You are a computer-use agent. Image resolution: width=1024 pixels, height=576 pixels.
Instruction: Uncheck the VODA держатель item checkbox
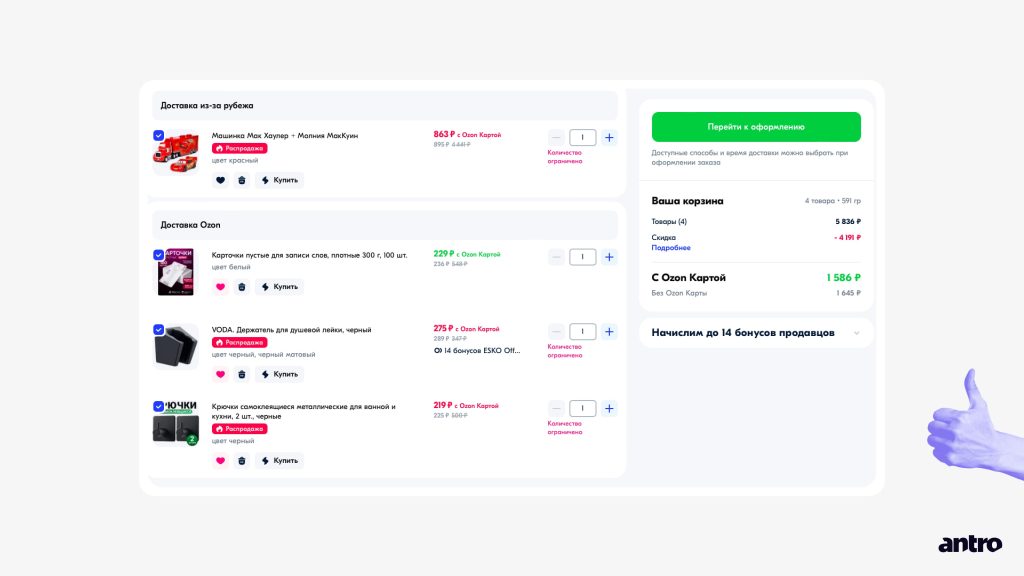159,330
